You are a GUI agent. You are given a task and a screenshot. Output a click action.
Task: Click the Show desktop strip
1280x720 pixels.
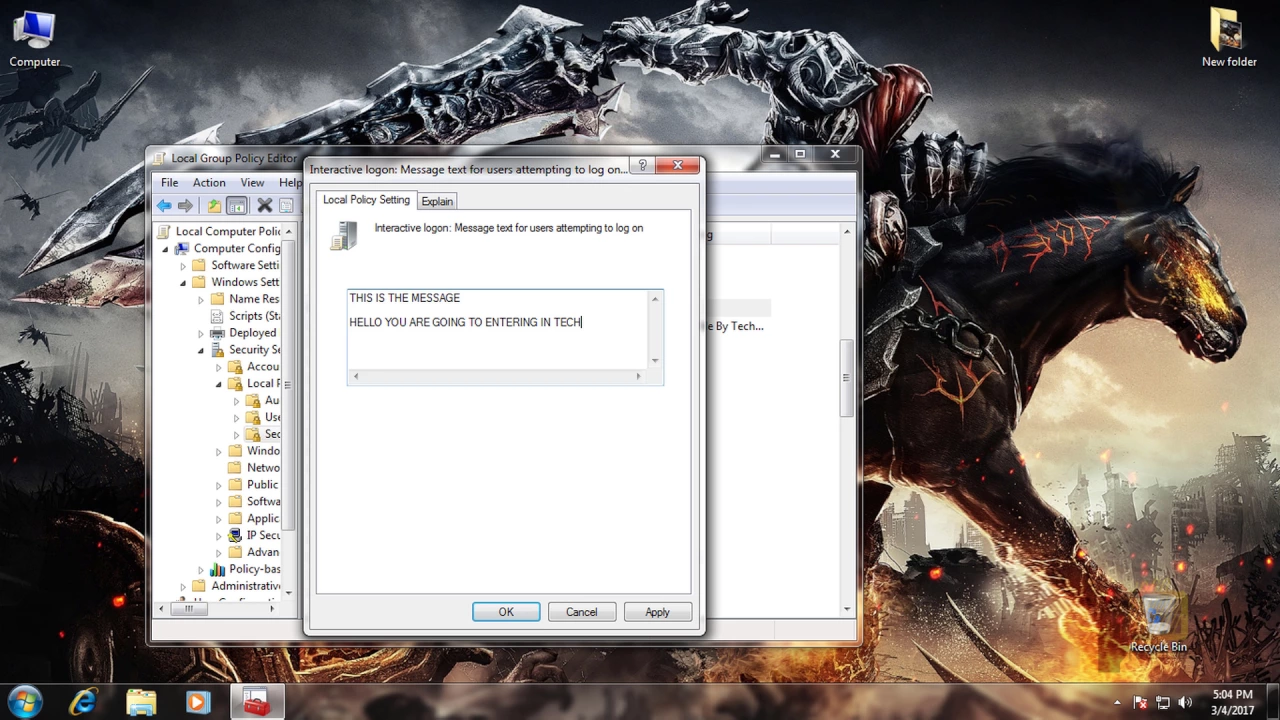1273,702
